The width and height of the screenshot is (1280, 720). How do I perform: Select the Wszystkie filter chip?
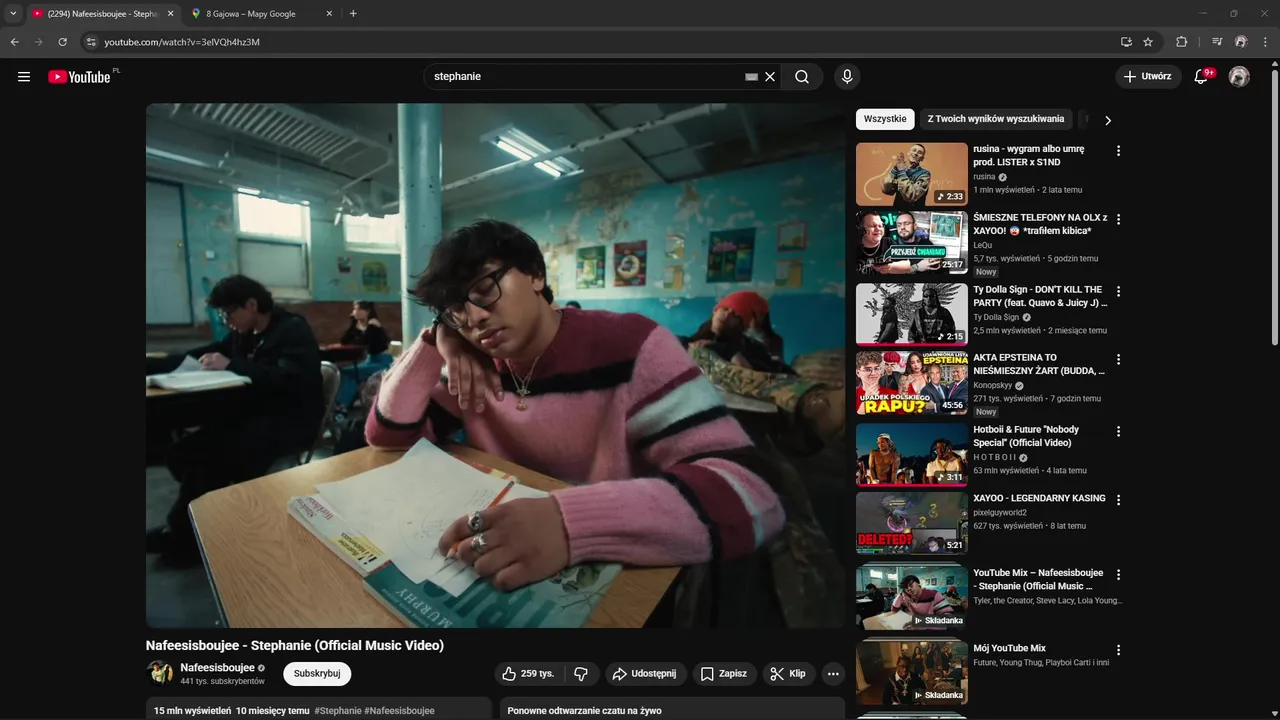pyautogui.click(x=885, y=119)
